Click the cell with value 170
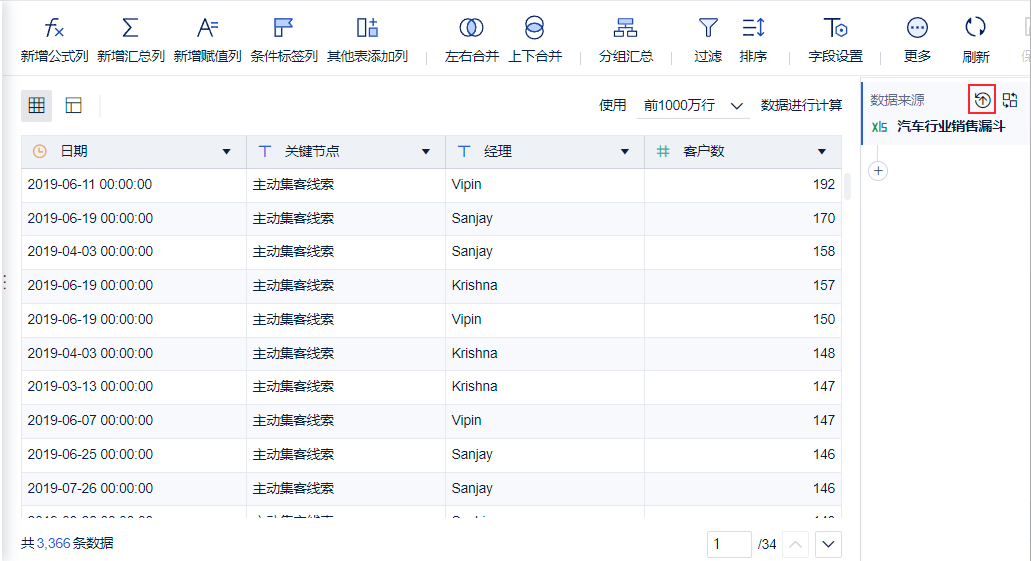 (x=742, y=218)
